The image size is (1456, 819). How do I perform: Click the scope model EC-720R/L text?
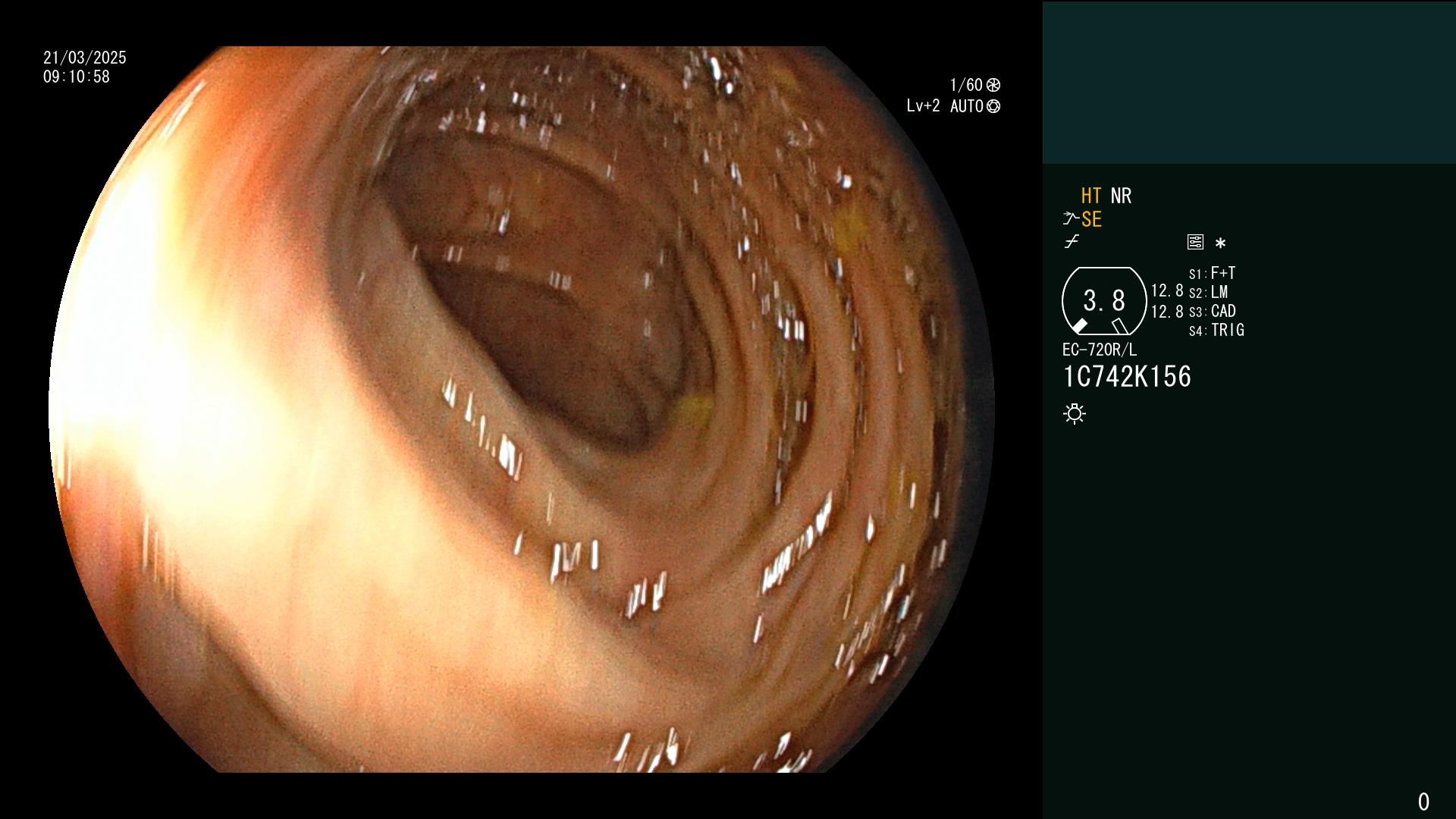1100,350
